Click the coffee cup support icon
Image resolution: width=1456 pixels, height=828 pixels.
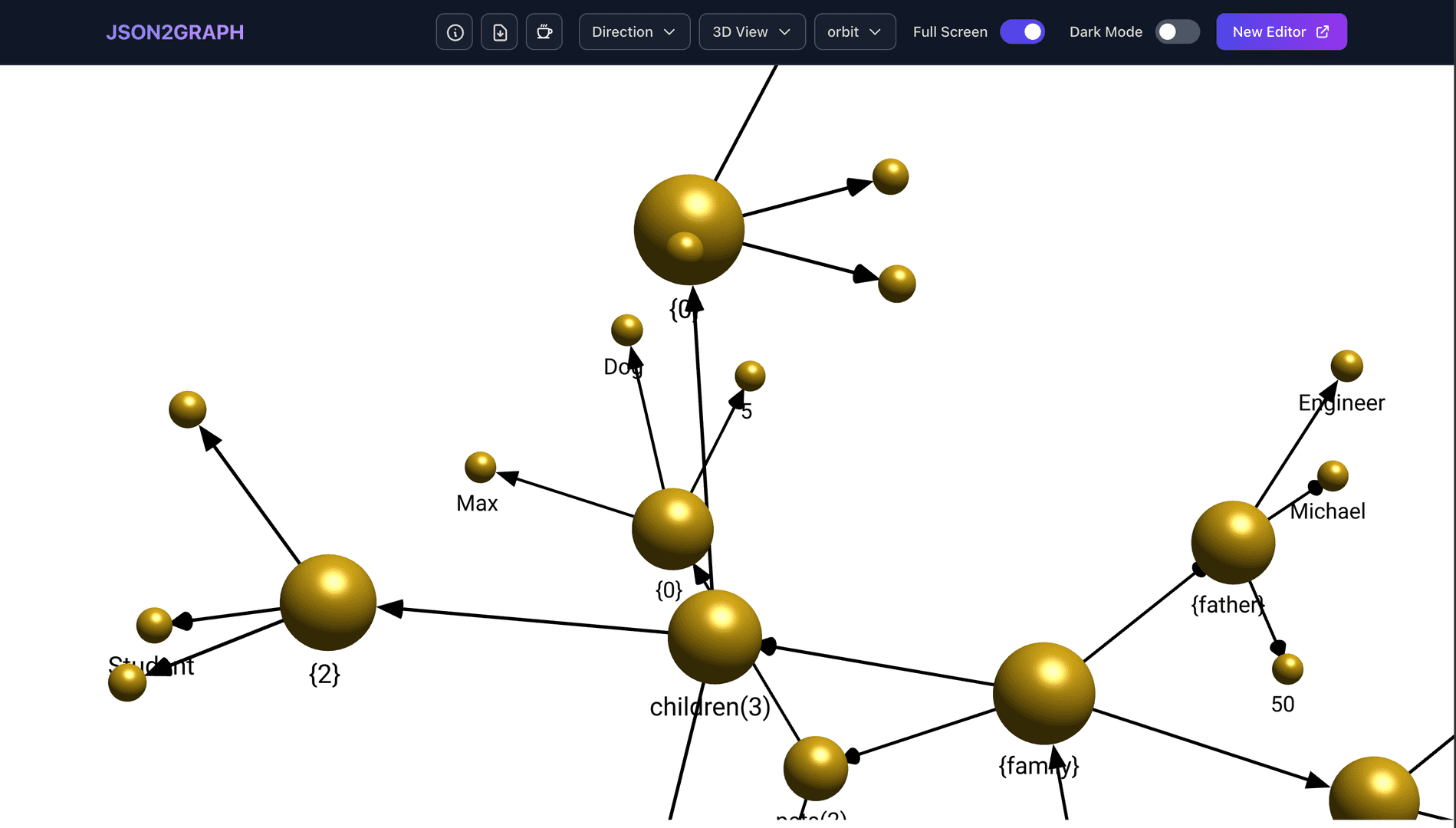(x=544, y=31)
